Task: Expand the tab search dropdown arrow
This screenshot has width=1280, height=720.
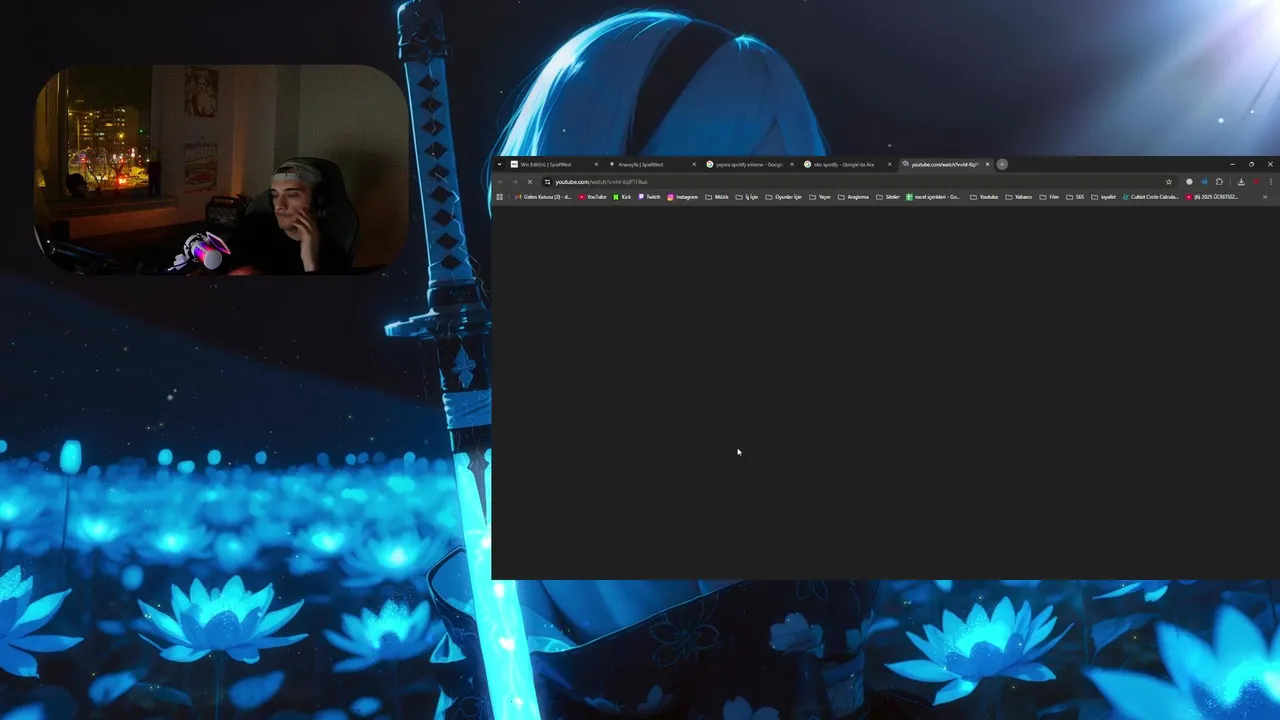Action: [499, 164]
